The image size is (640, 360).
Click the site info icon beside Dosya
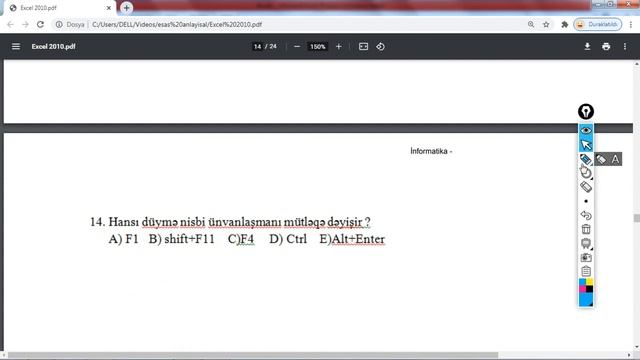(59, 24)
